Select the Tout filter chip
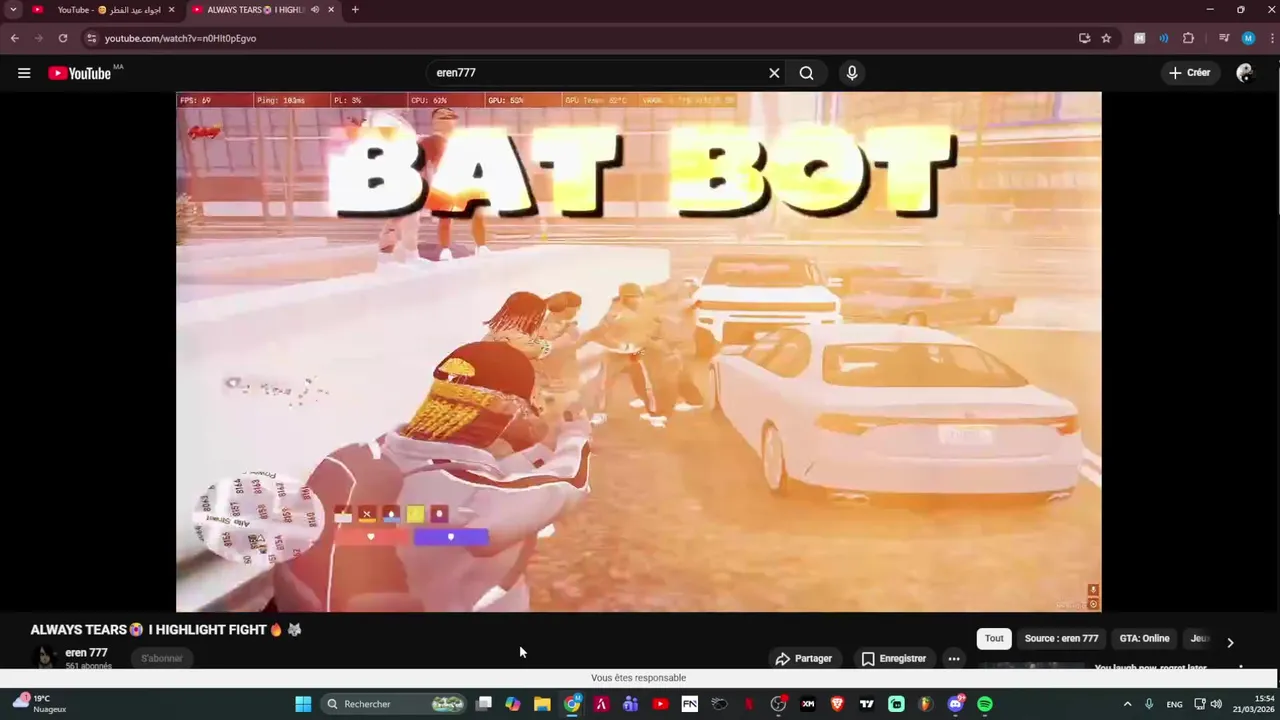The height and width of the screenshot is (720, 1280). [x=994, y=638]
